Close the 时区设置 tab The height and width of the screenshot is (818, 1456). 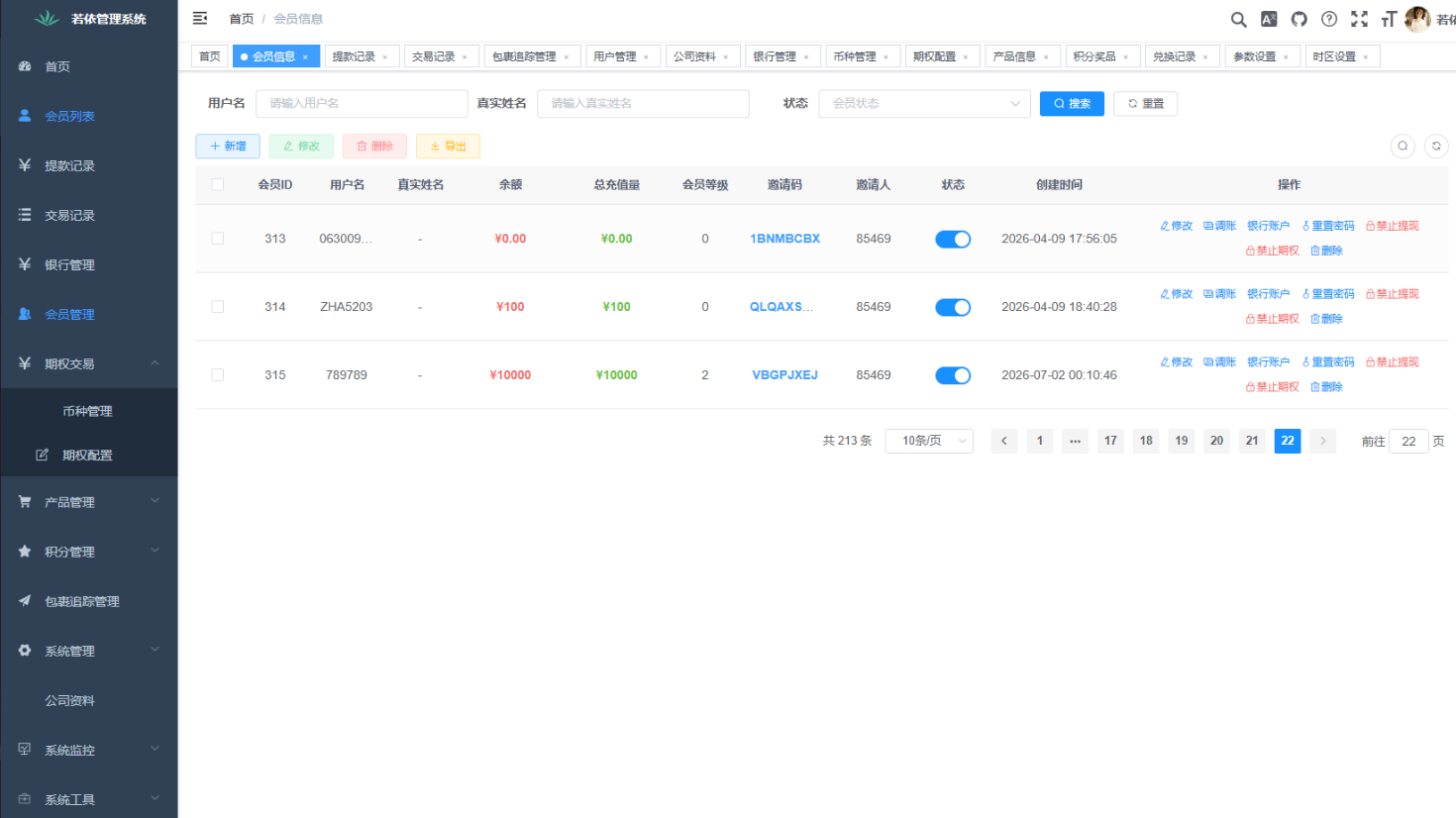pos(1366,57)
